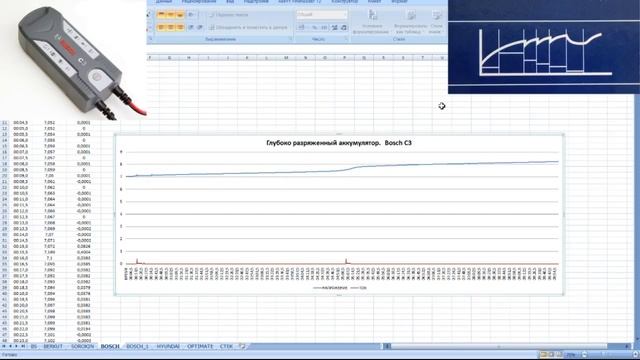Apply accounting number format icon
The width and height of the screenshot is (640, 360).
coord(302,27)
